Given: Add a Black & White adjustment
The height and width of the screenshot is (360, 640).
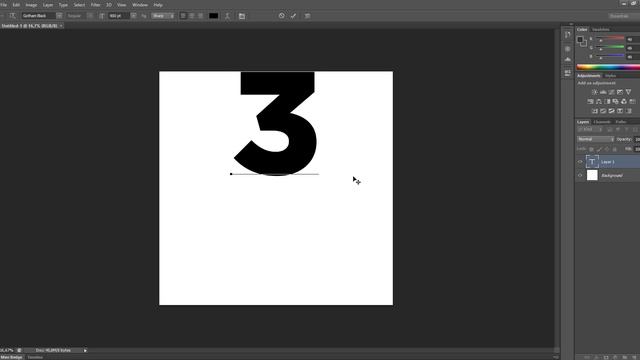Looking at the screenshot, I should coord(607,101).
